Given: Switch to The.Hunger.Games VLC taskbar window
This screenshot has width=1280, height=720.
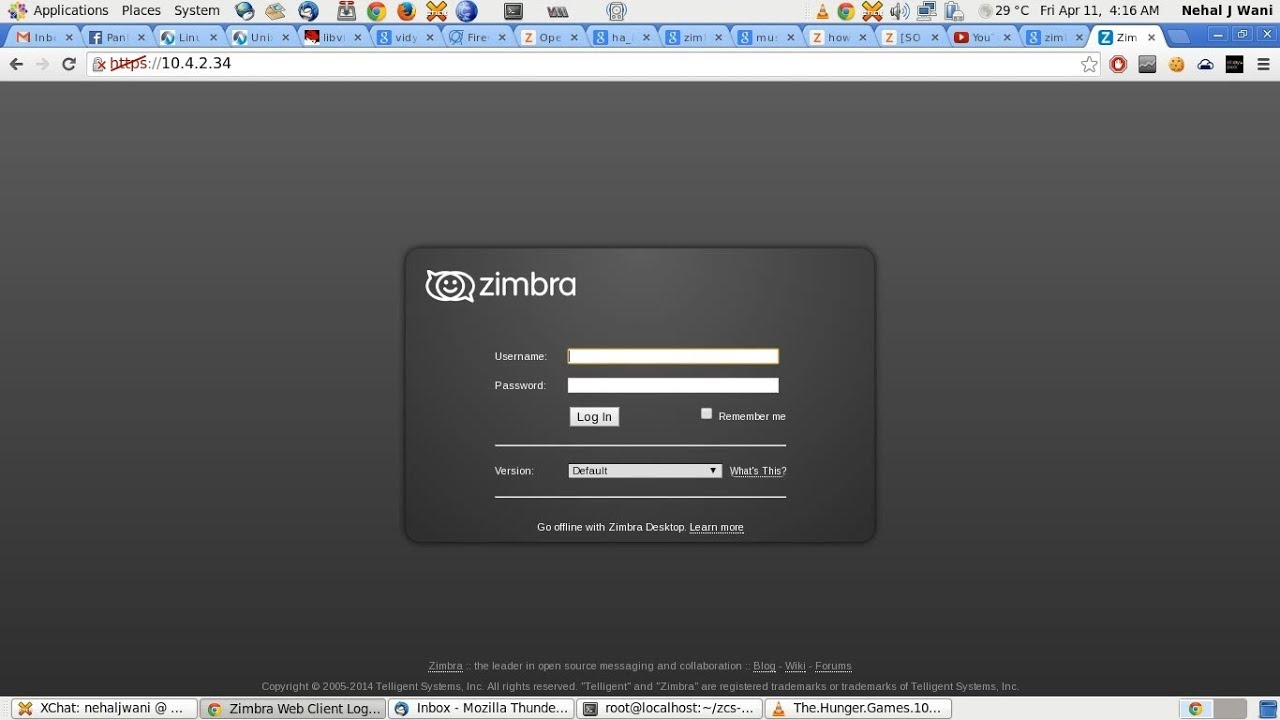Looking at the screenshot, I should coord(857,708).
